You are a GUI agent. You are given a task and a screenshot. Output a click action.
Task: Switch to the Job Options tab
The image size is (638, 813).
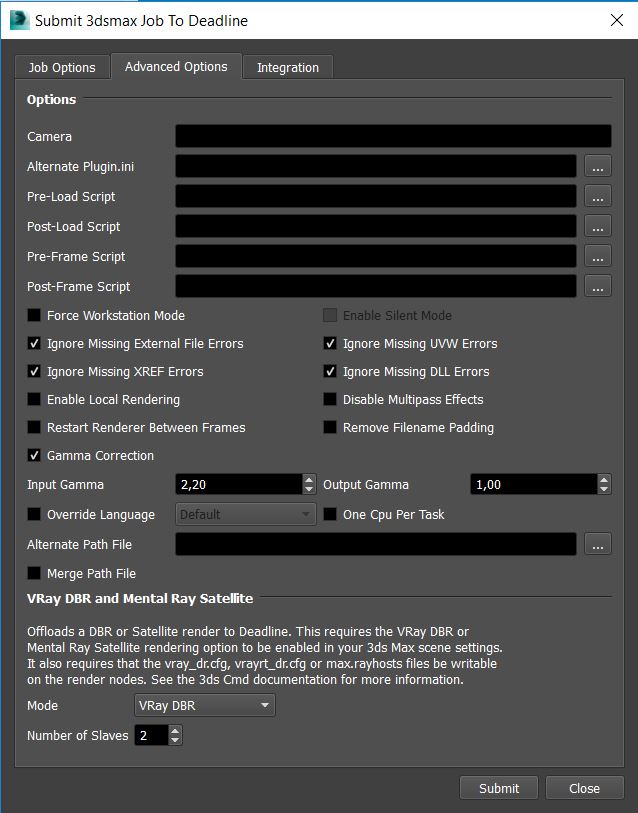[62, 68]
